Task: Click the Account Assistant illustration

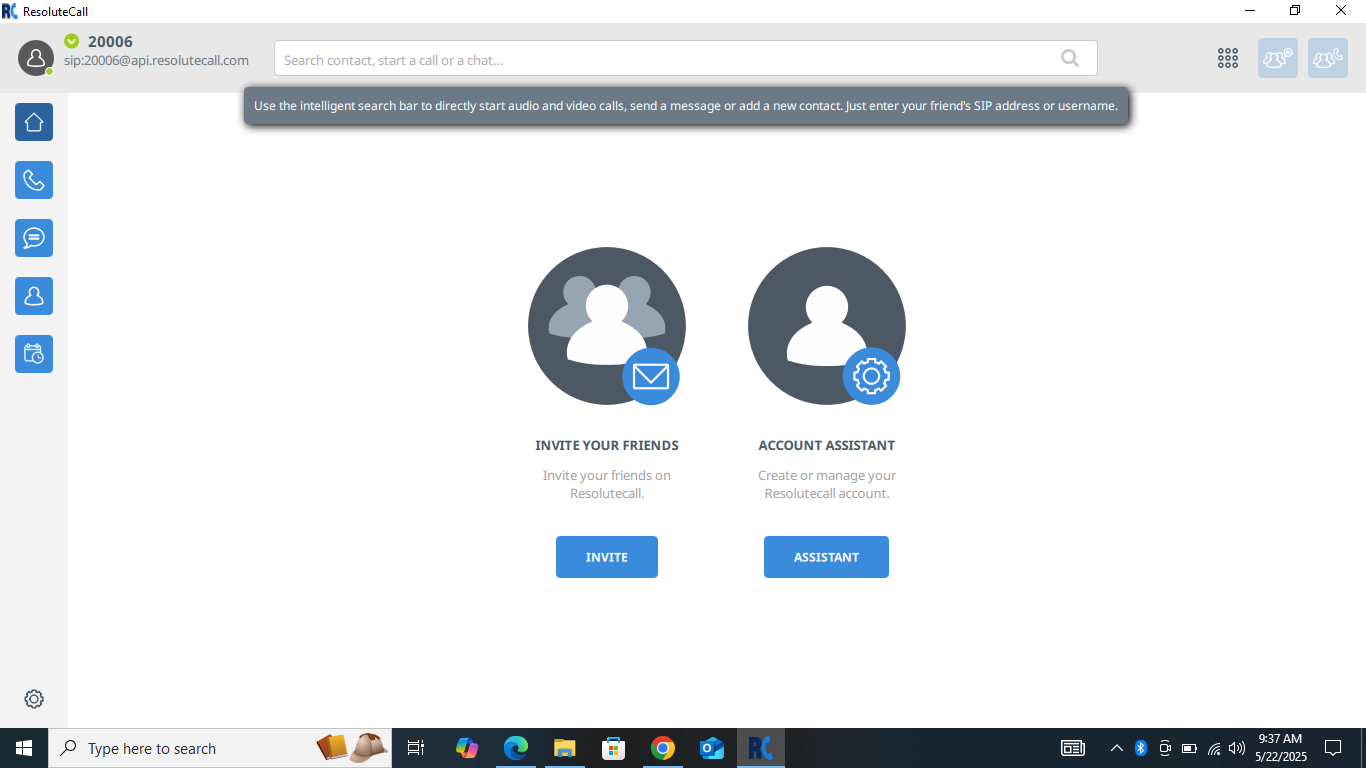Action: (x=826, y=326)
